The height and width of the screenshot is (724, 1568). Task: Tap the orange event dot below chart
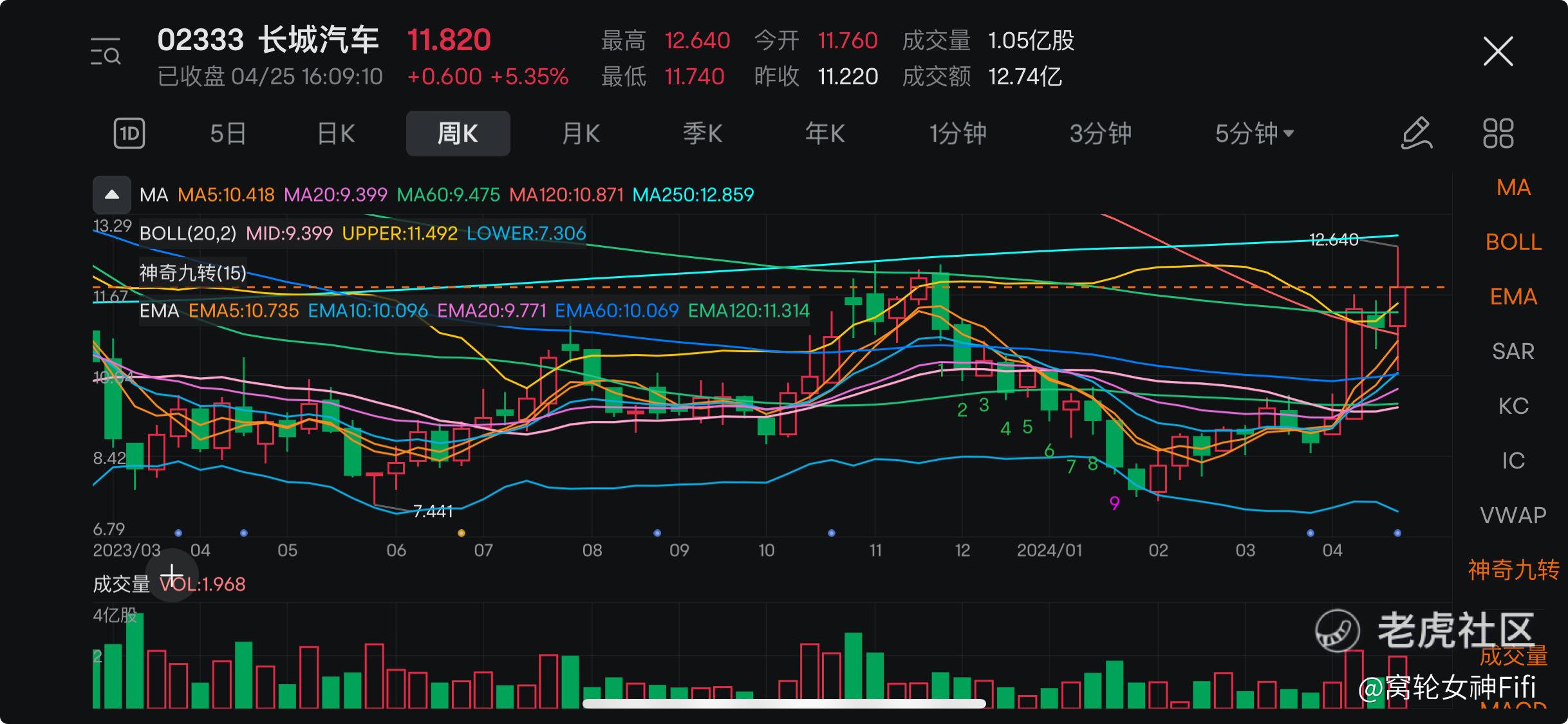click(461, 533)
